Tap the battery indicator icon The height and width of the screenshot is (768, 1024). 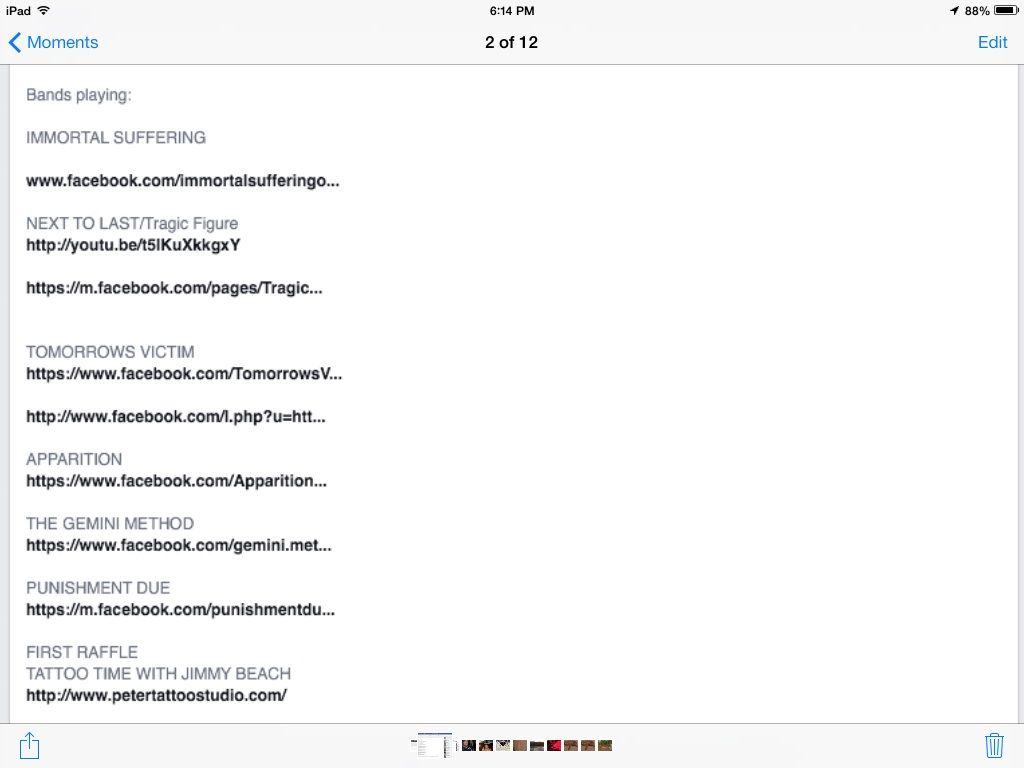coord(1006,10)
